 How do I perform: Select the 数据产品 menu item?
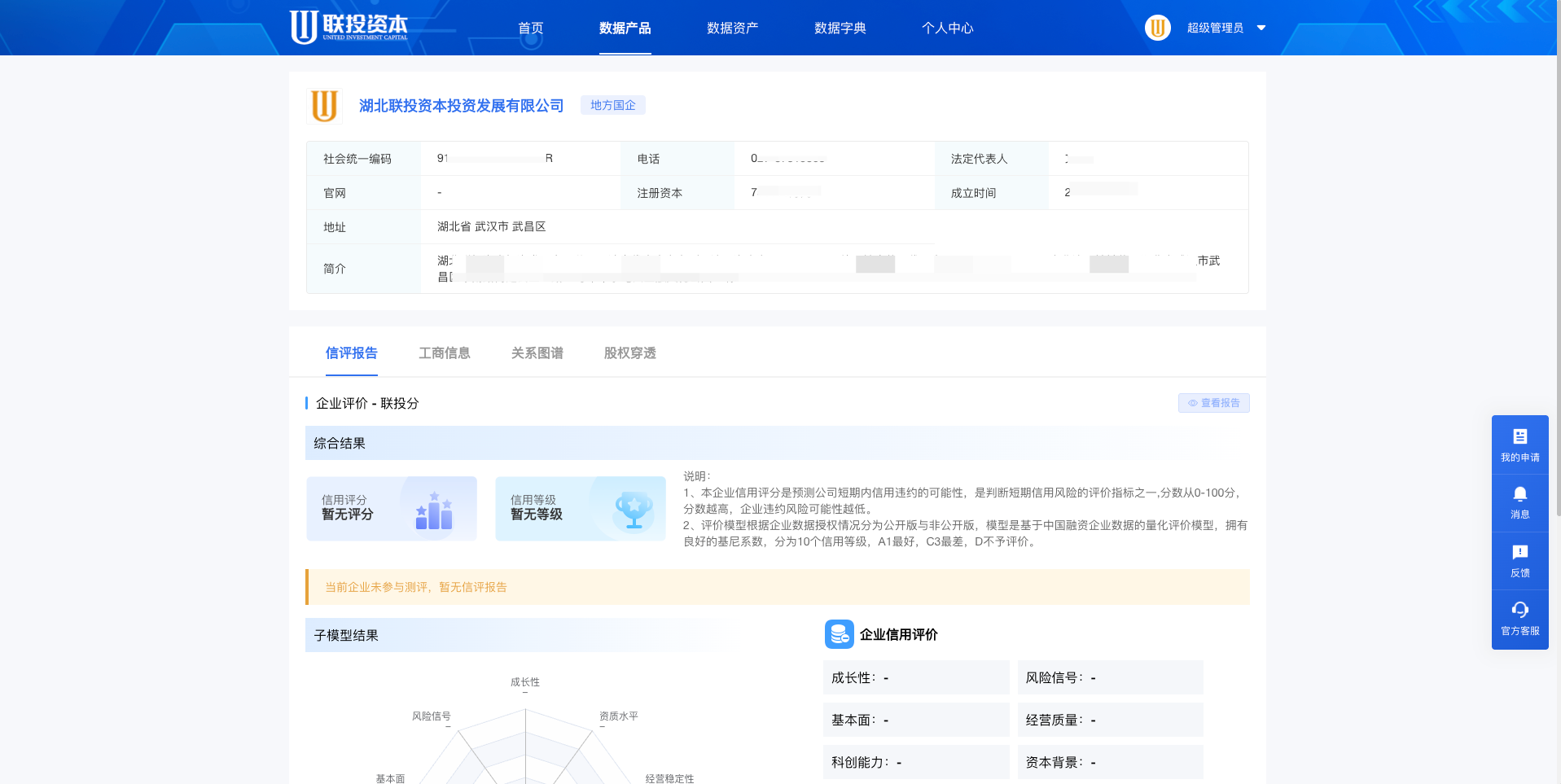pyautogui.click(x=625, y=28)
